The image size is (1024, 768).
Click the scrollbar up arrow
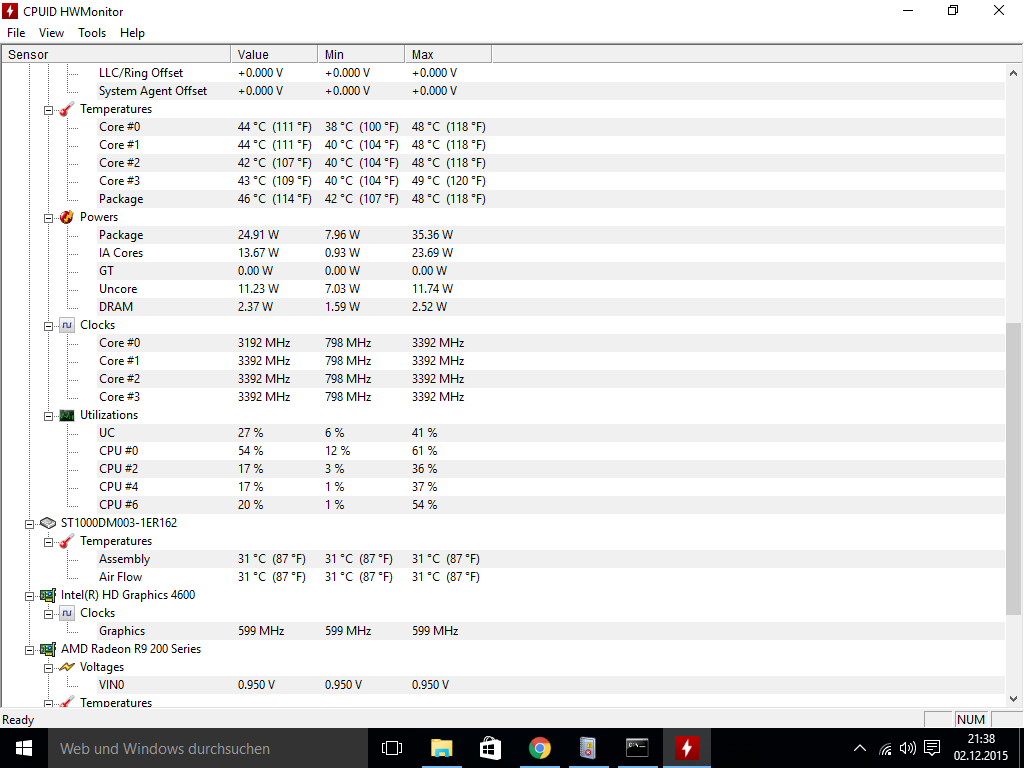coord(1013,73)
